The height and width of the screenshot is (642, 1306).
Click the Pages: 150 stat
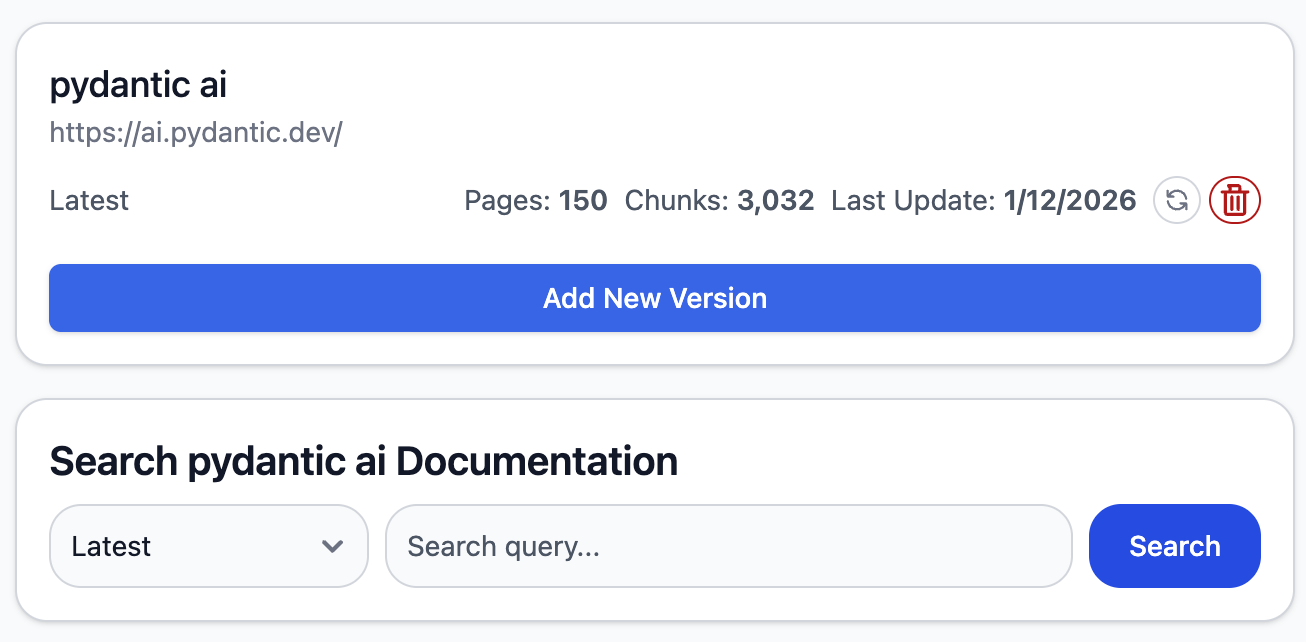(536, 201)
